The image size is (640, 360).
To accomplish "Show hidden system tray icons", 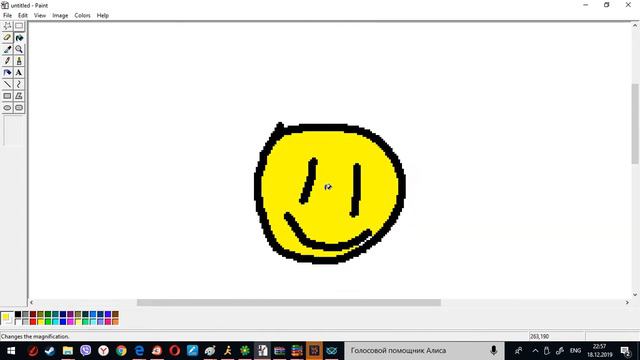I will tap(535, 351).
